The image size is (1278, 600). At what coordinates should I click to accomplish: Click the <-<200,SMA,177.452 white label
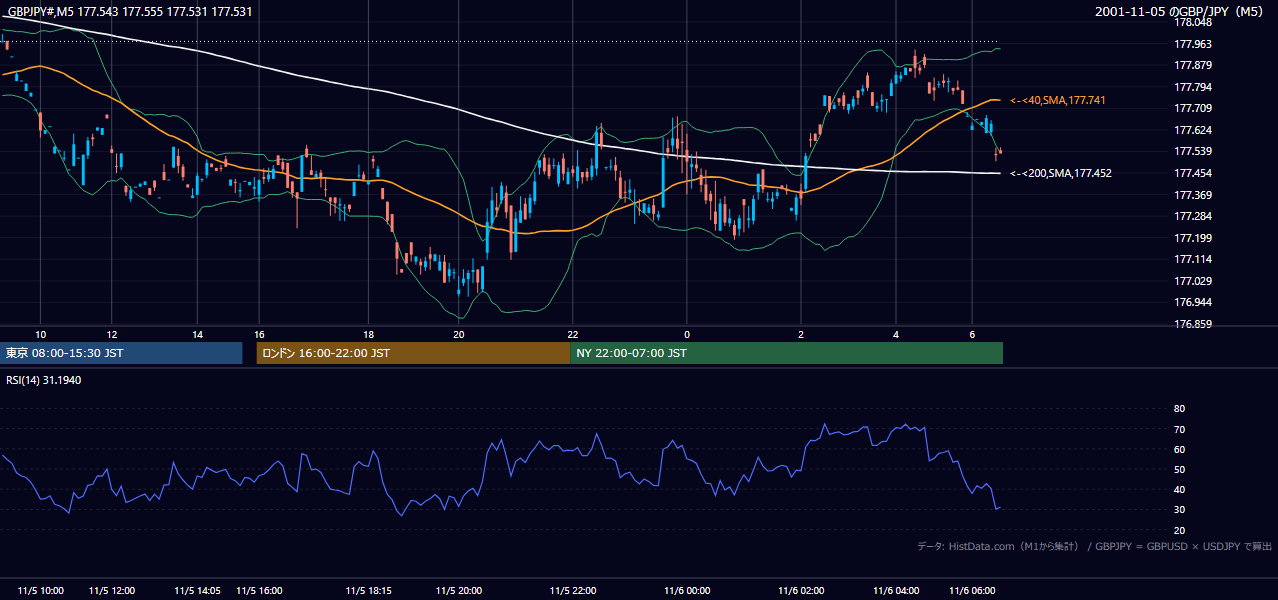click(x=1060, y=174)
